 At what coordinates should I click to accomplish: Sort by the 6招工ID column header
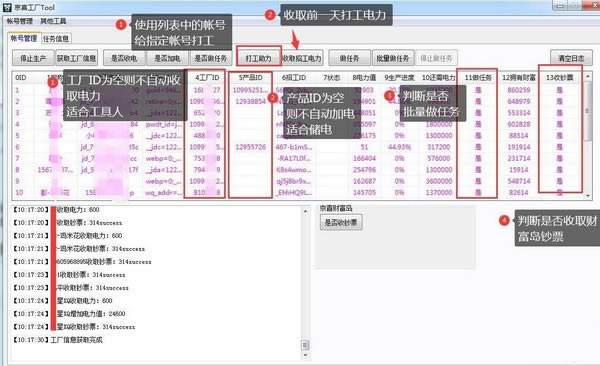click(294, 78)
